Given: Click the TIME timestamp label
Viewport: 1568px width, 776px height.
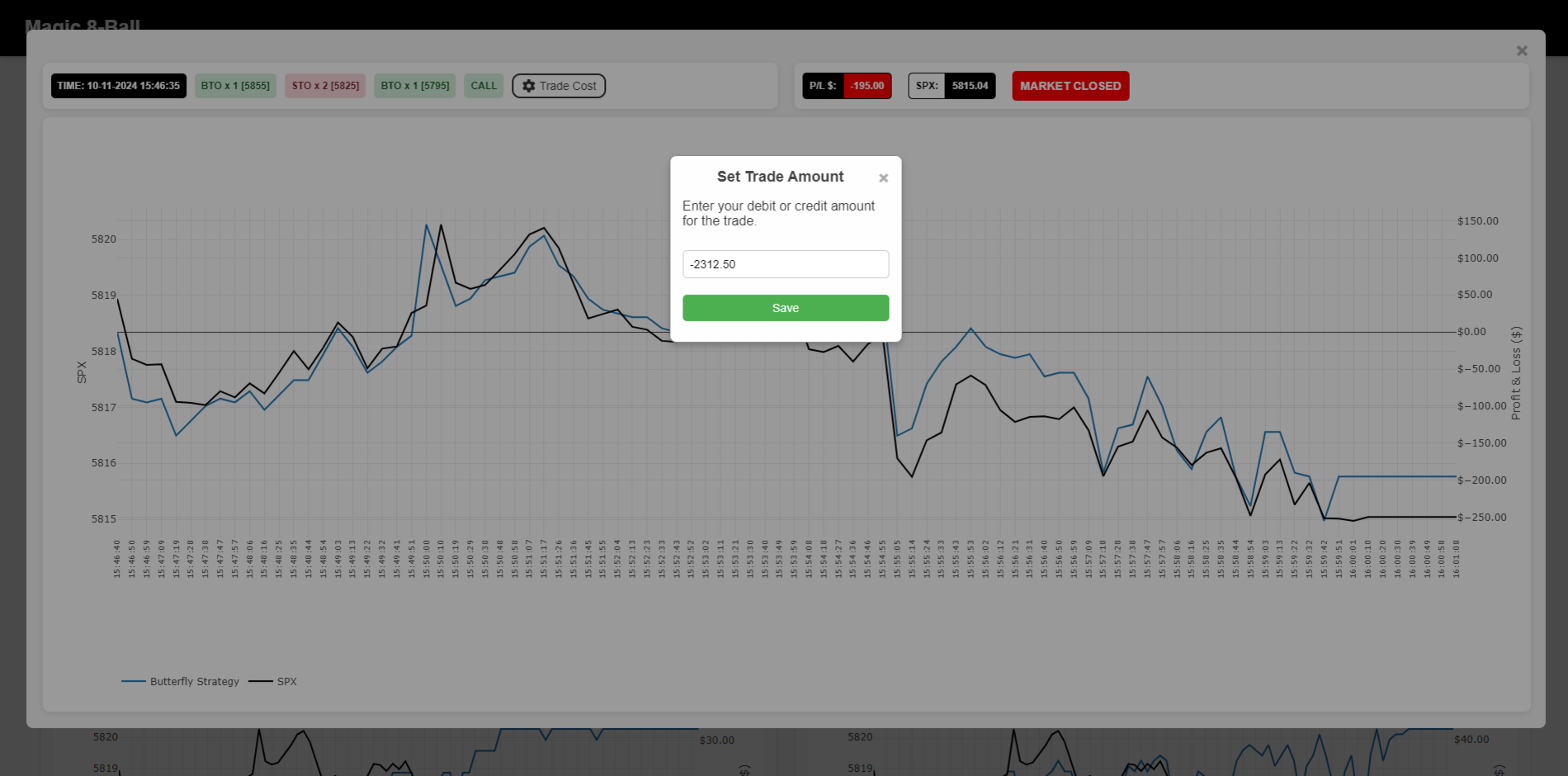Looking at the screenshot, I should coord(119,86).
